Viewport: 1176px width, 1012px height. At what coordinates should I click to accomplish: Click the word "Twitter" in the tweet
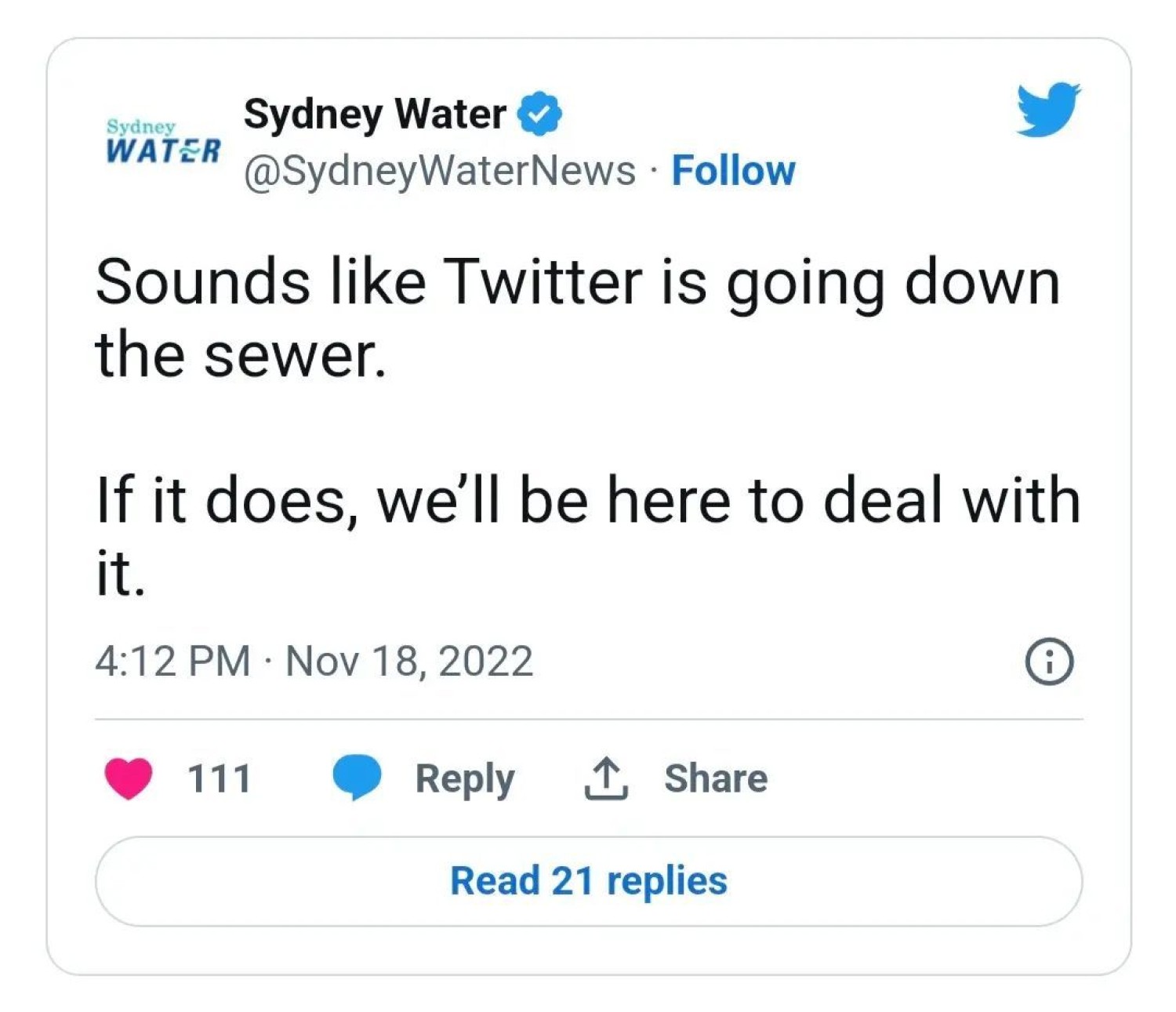pyautogui.click(x=543, y=282)
